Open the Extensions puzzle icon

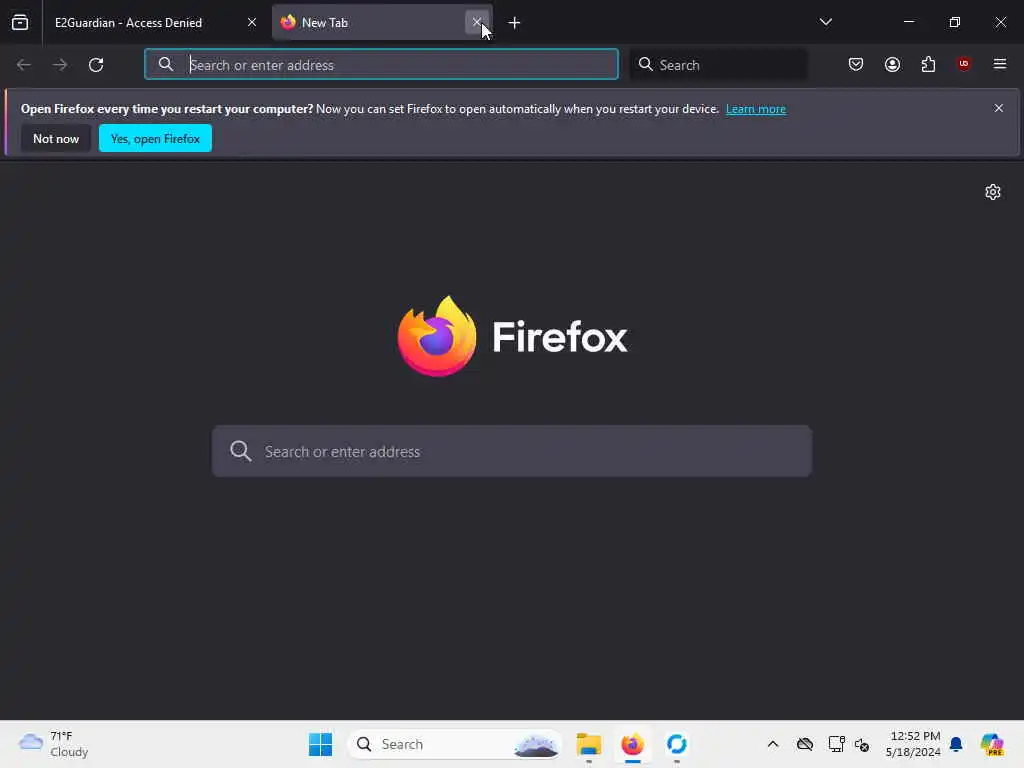(x=928, y=65)
